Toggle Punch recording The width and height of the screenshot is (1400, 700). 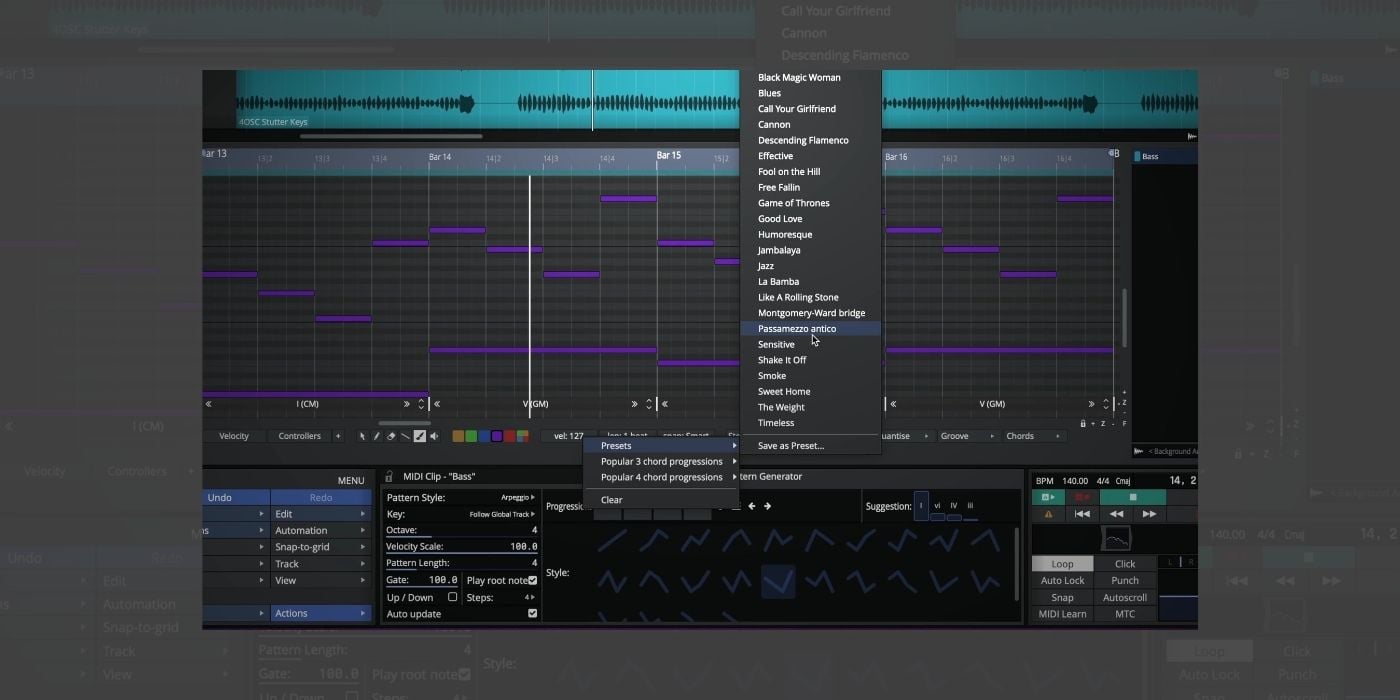(1125, 580)
